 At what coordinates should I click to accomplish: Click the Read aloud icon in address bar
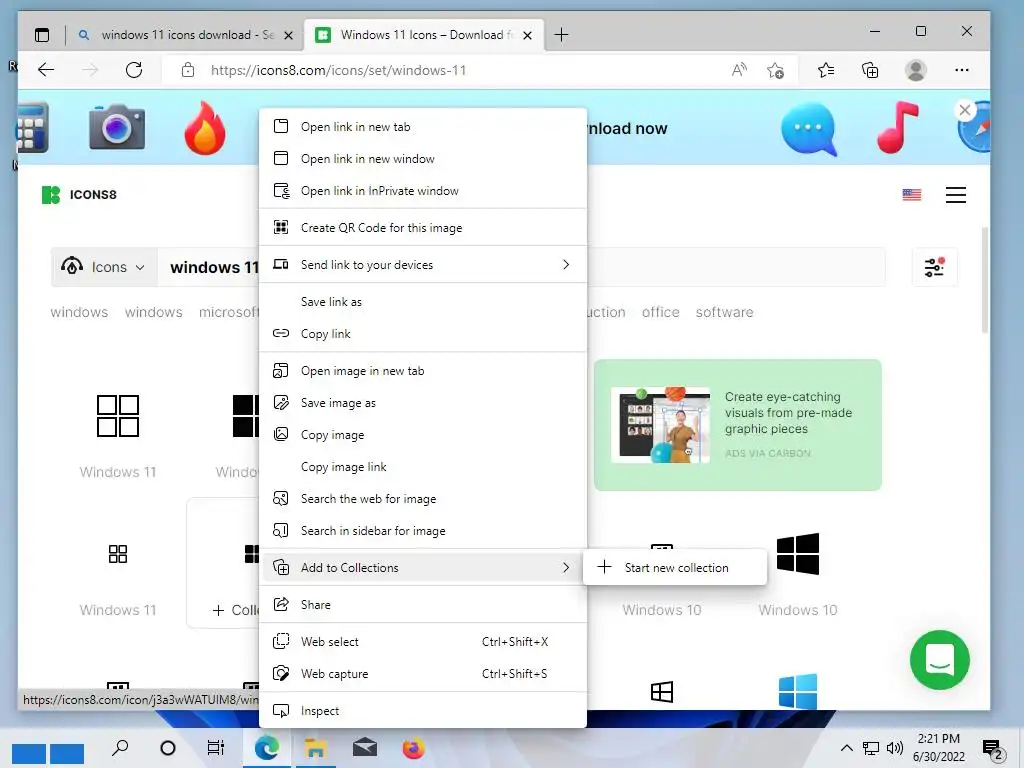tap(739, 70)
